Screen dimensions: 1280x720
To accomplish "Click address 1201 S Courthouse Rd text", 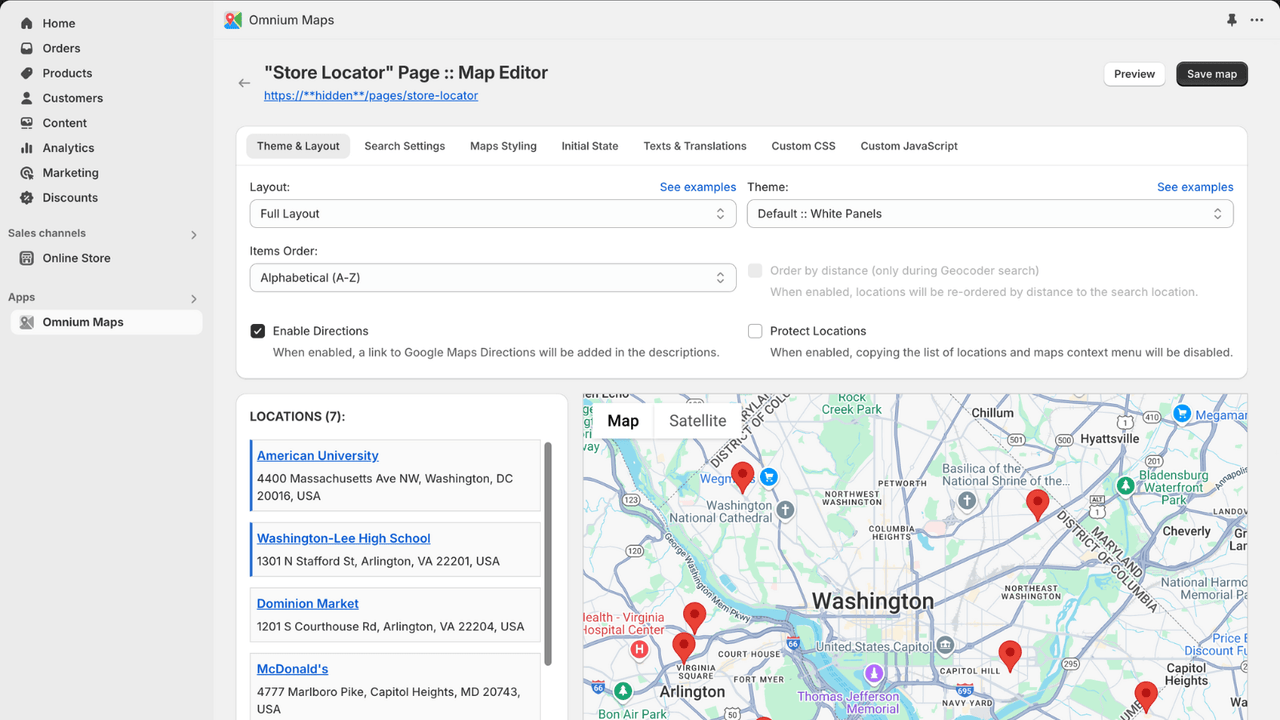I will point(390,627).
